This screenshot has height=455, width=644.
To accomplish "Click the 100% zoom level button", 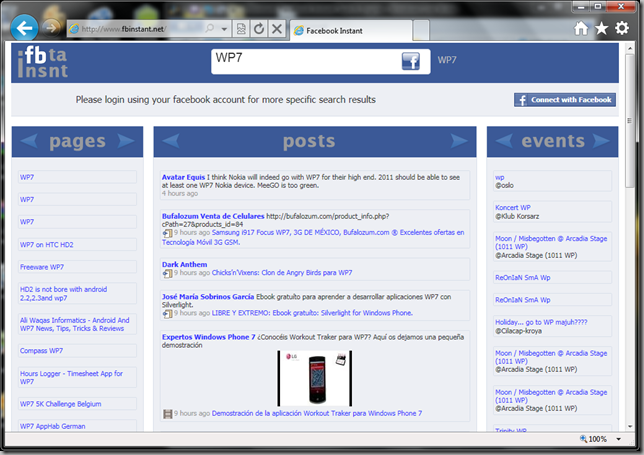I will (x=593, y=439).
